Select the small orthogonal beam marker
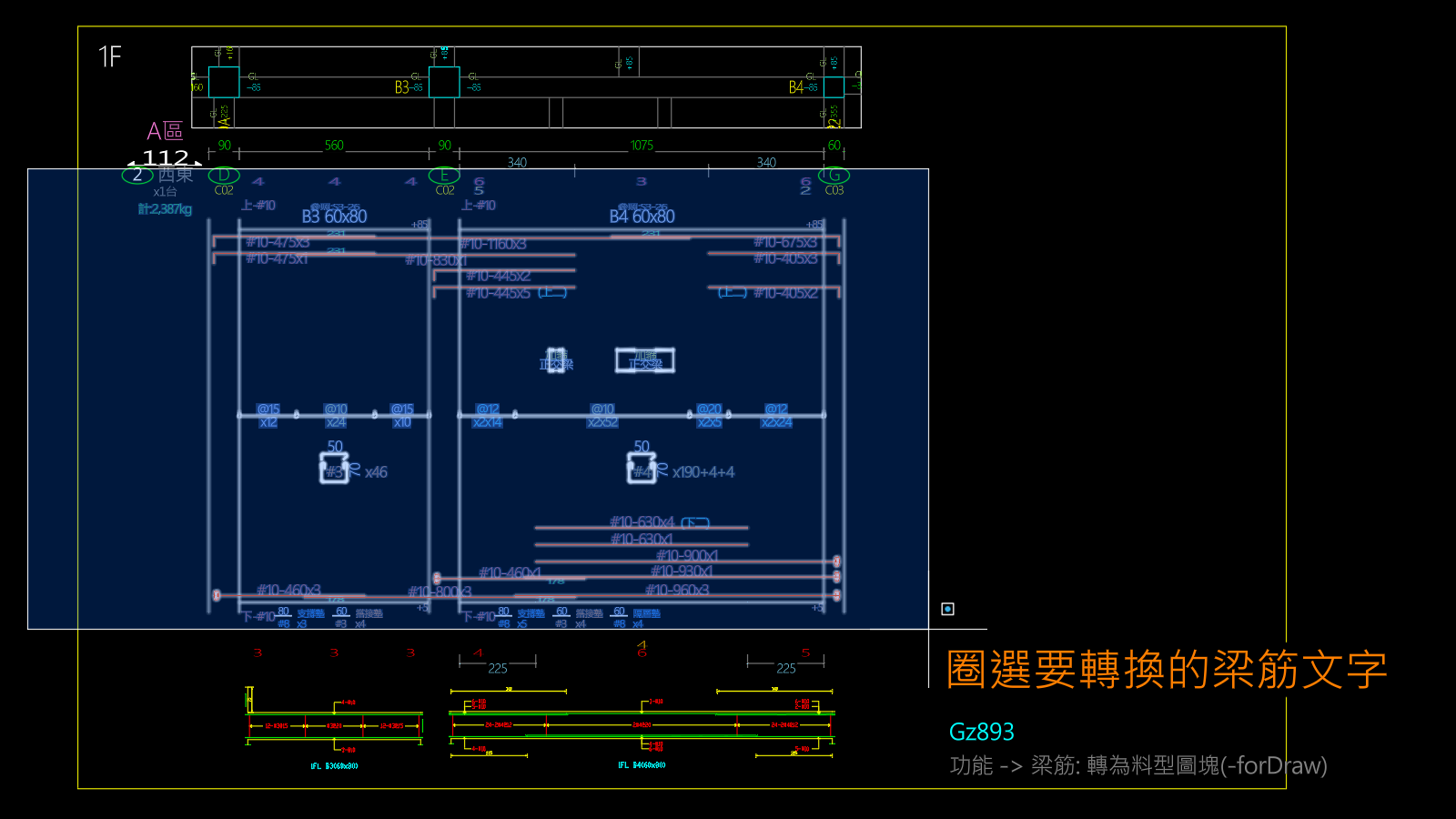Image resolution: width=1456 pixels, height=819 pixels. 556,360
